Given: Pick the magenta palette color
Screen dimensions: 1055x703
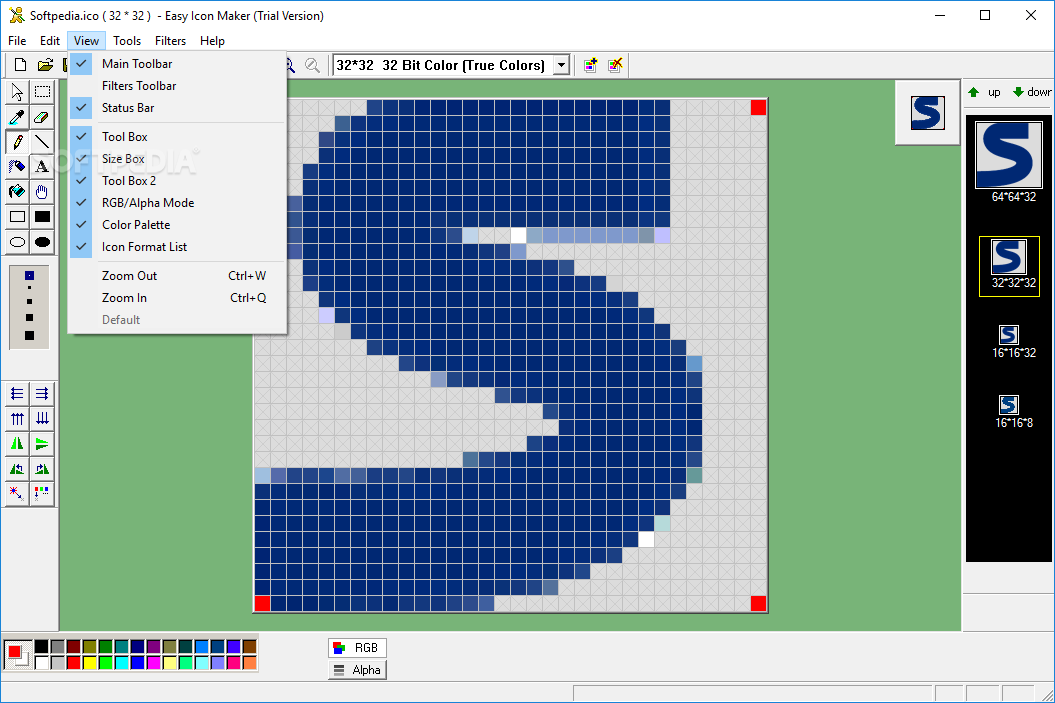Looking at the screenshot, I should [153, 663].
